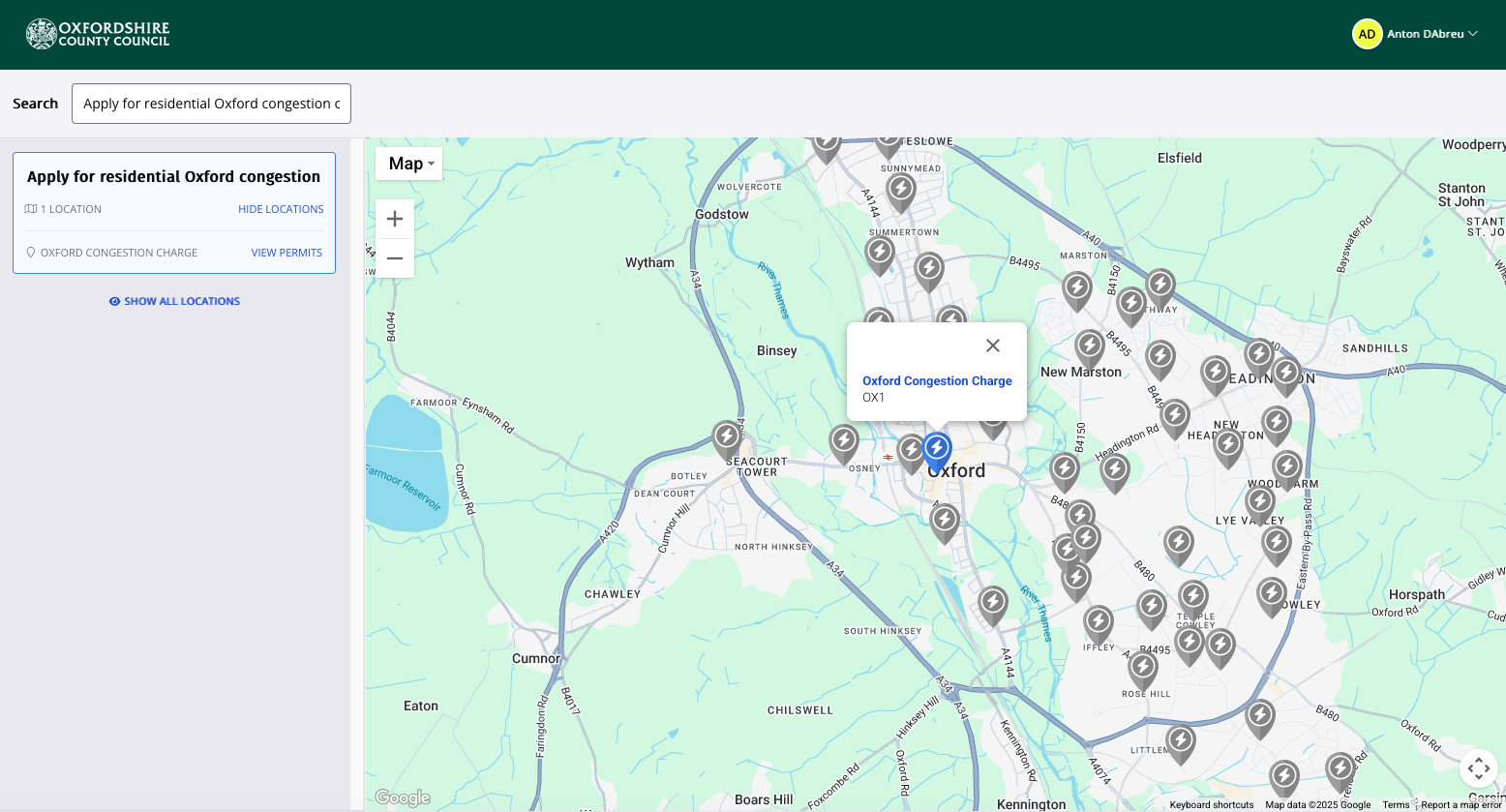Open the Oxford Congestion Charge popup link
The height and width of the screenshot is (812, 1506).
coord(937,381)
